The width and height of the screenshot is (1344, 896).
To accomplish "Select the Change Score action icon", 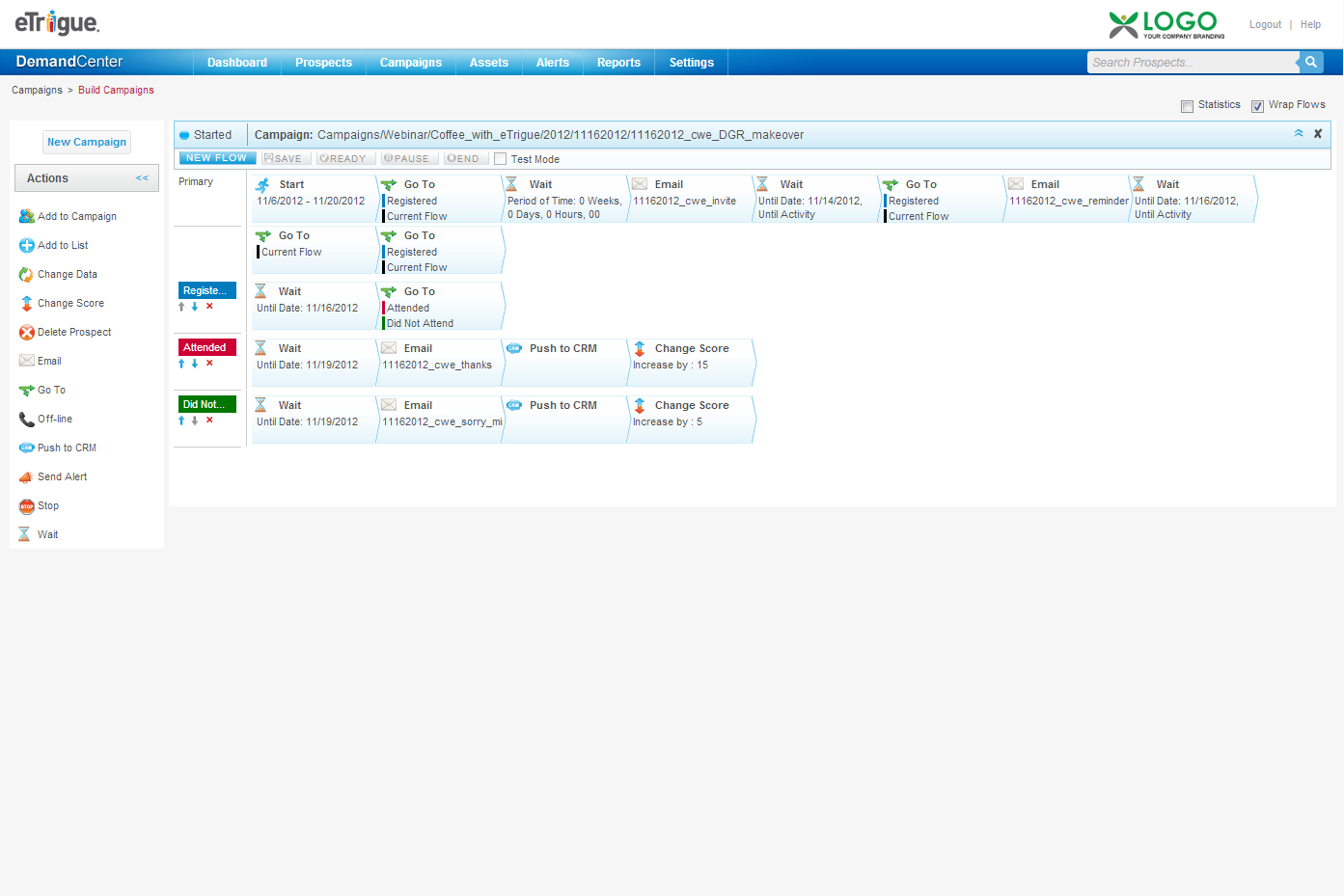I will click(26, 303).
